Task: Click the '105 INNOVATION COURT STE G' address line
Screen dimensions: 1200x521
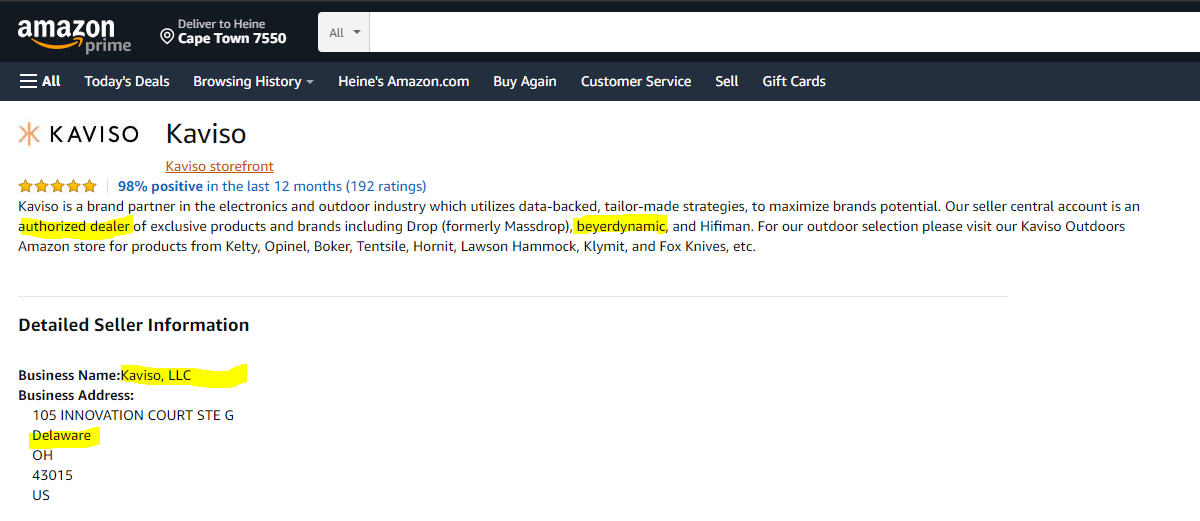Action: click(133, 415)
